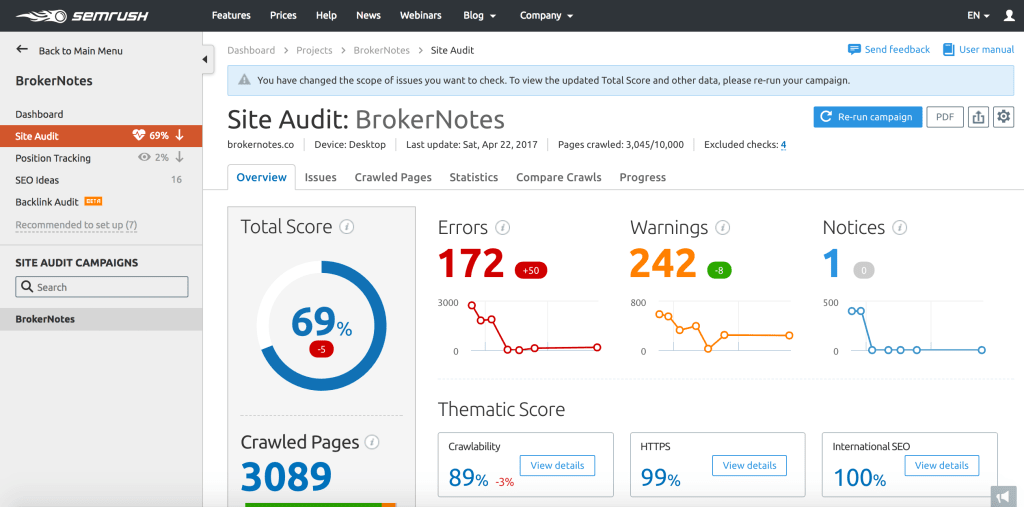Screen dimensions: 1024x507
Task: Expand the Company menu dropdown
Action: (547, 16)
